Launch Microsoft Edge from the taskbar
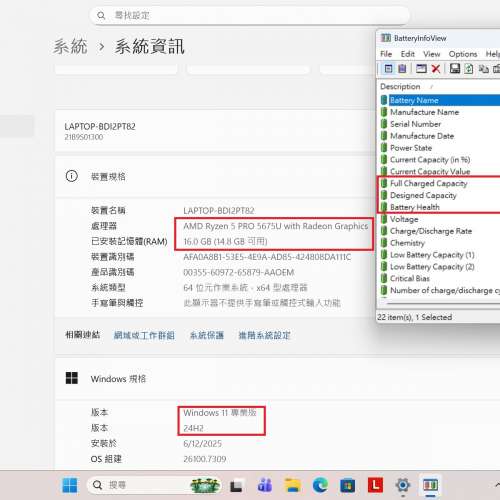This screenshot has width=500, height=500. coord(320,485)
